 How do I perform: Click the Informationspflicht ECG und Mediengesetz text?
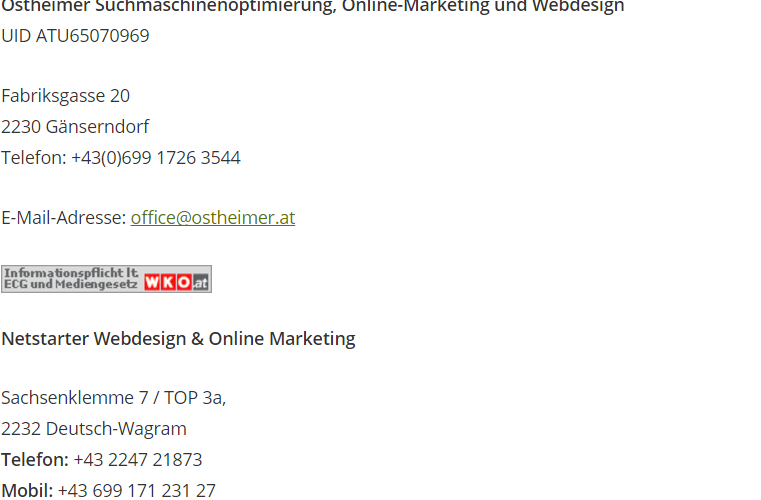(x=71, y=279)
